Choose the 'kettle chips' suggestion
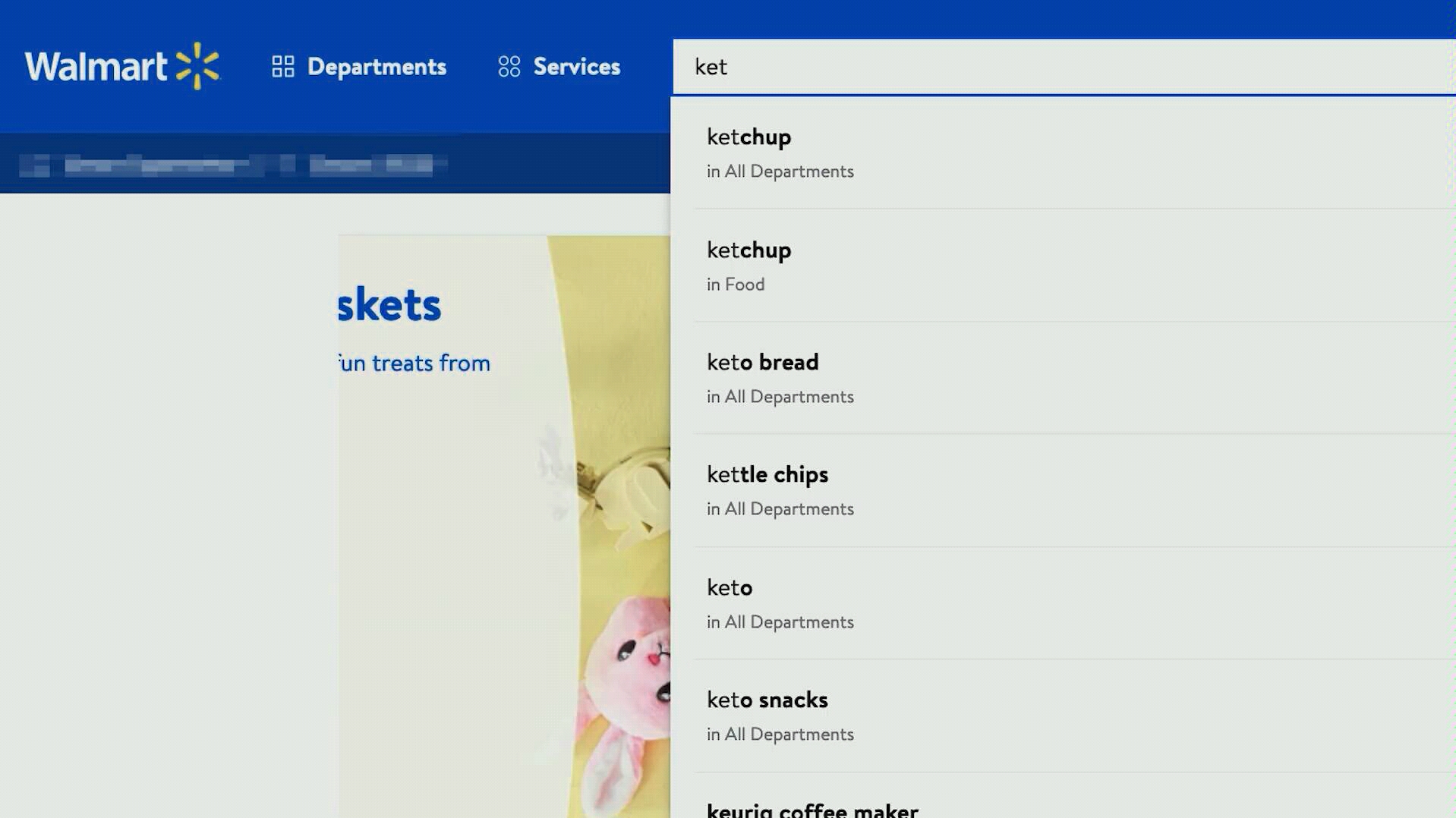Screen dimensions: 1456x818 pyautogui.click(x=1075, y=491)
